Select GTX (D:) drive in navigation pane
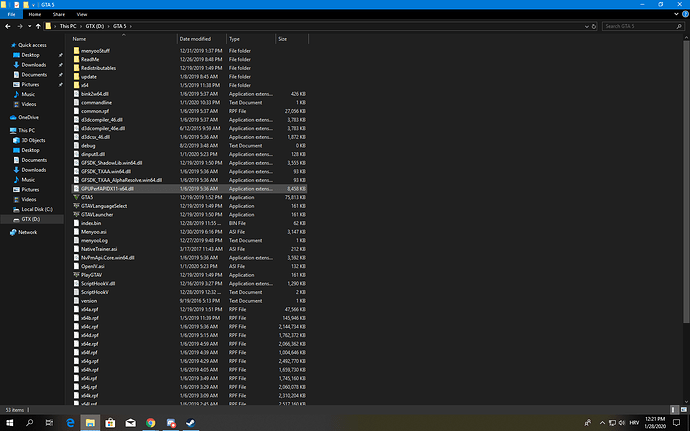The height and width of the screenshot is (431, 690). pyautogui.click(x=31, y=219)
